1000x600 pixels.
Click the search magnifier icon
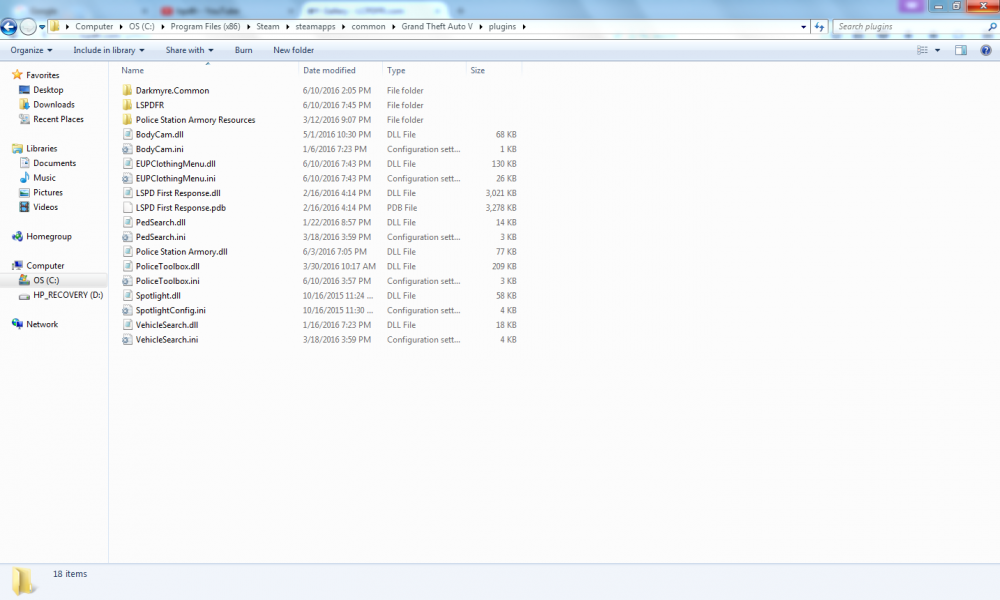[x=992, y=27]
